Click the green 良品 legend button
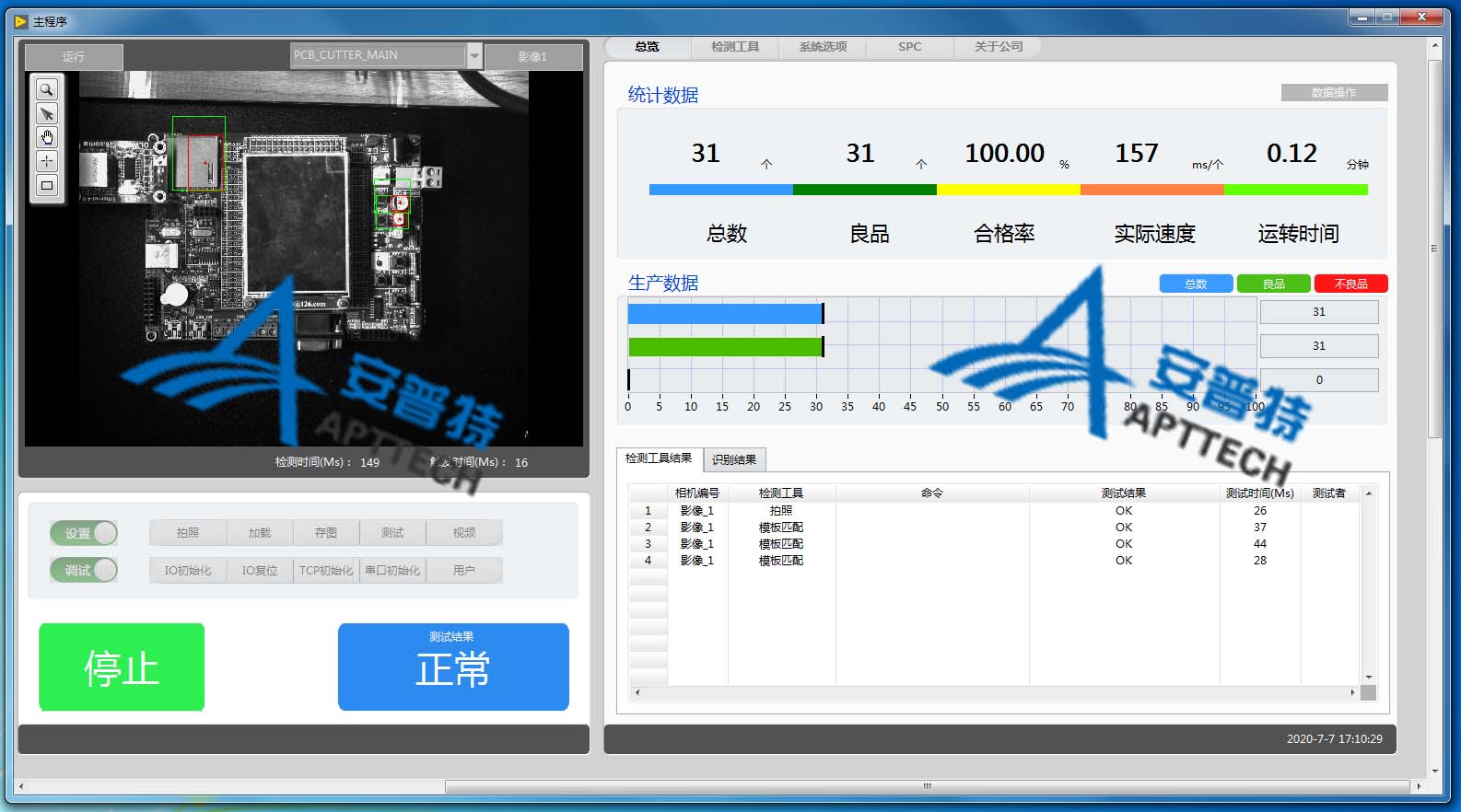The height and width of the screenshot is (812, 1461). coord(1273,284)
